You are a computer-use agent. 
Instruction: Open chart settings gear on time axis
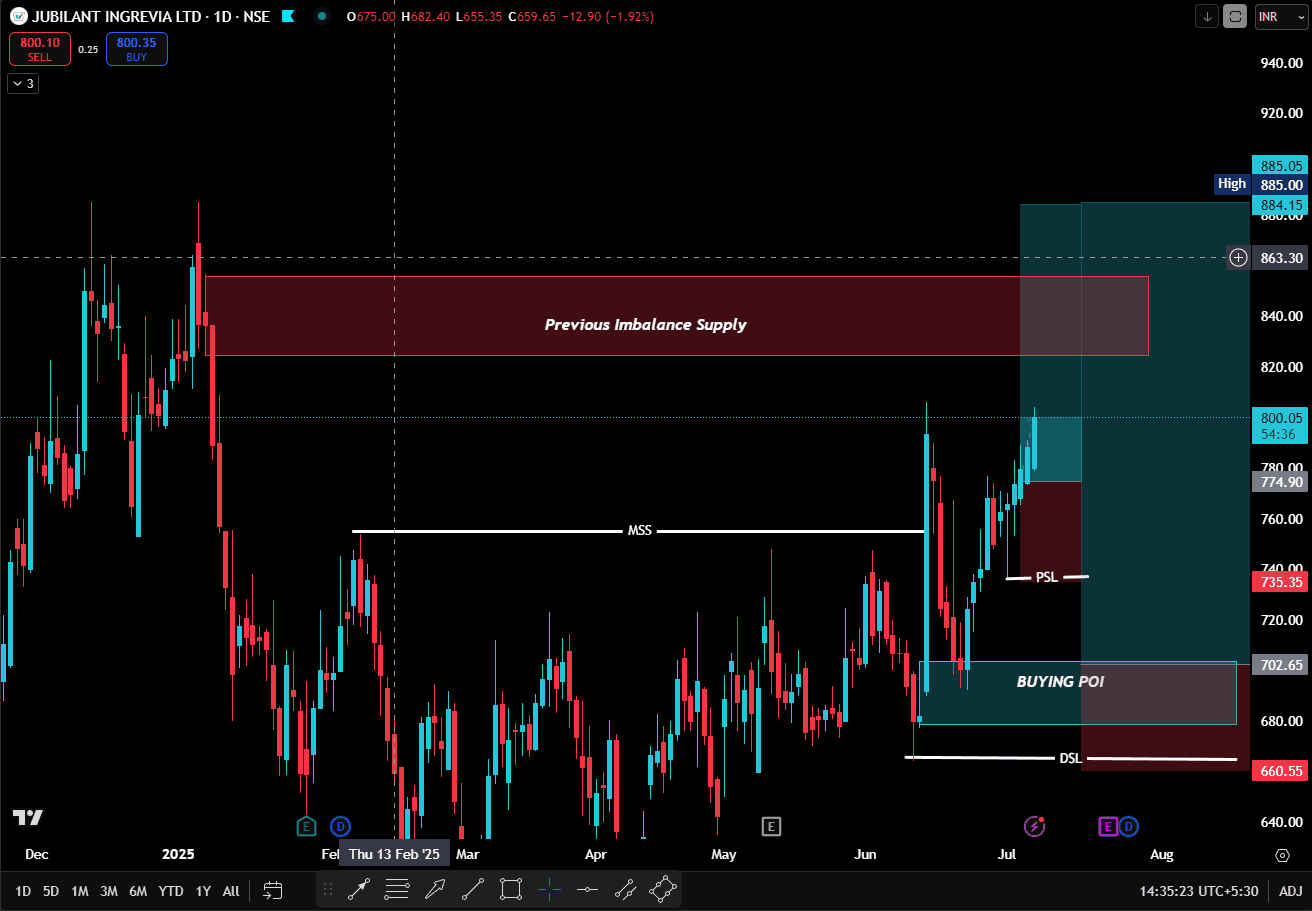click(x=1282, y=855)
